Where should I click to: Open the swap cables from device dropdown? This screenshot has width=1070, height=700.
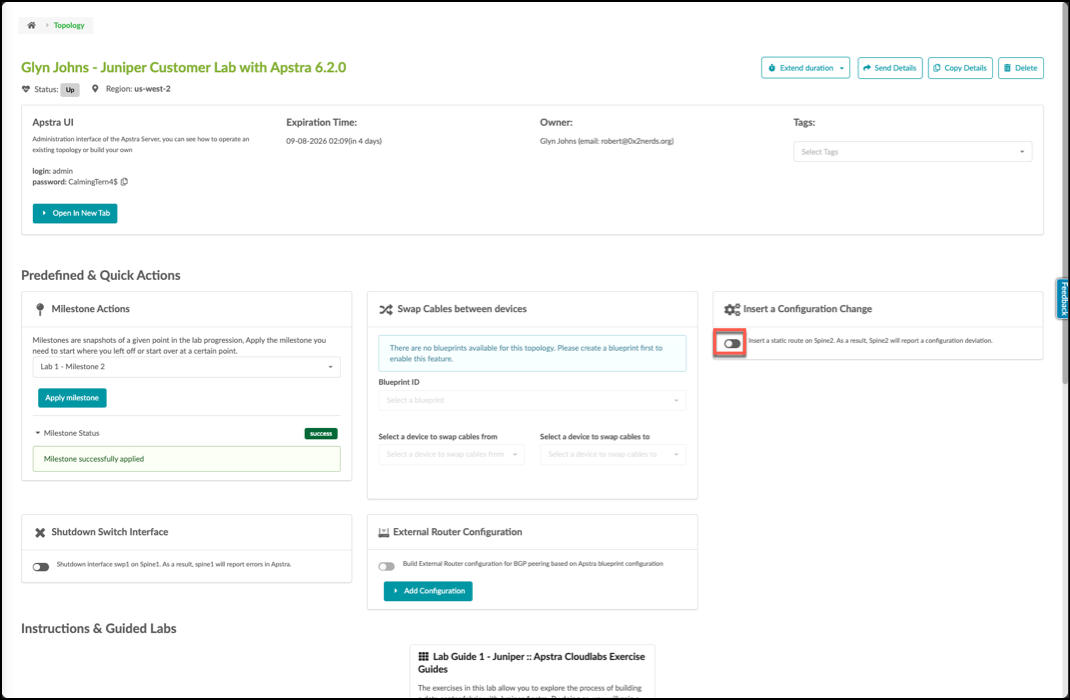(451, 454)
